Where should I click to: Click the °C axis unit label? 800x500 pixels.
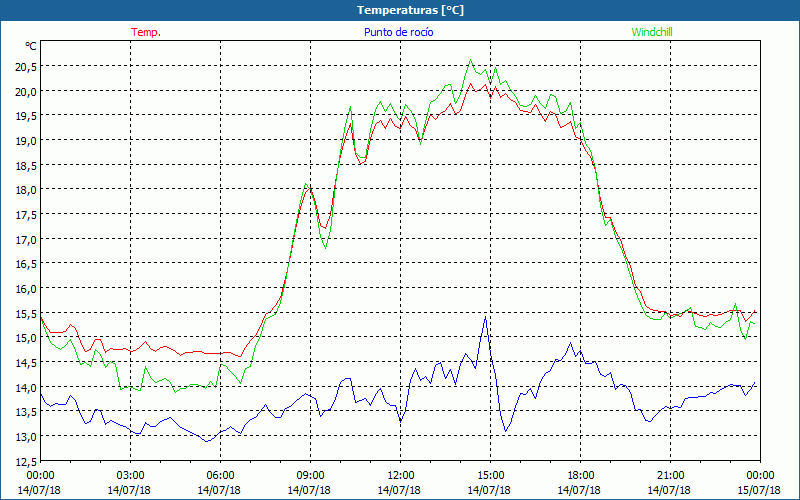(x=31, y=46)
